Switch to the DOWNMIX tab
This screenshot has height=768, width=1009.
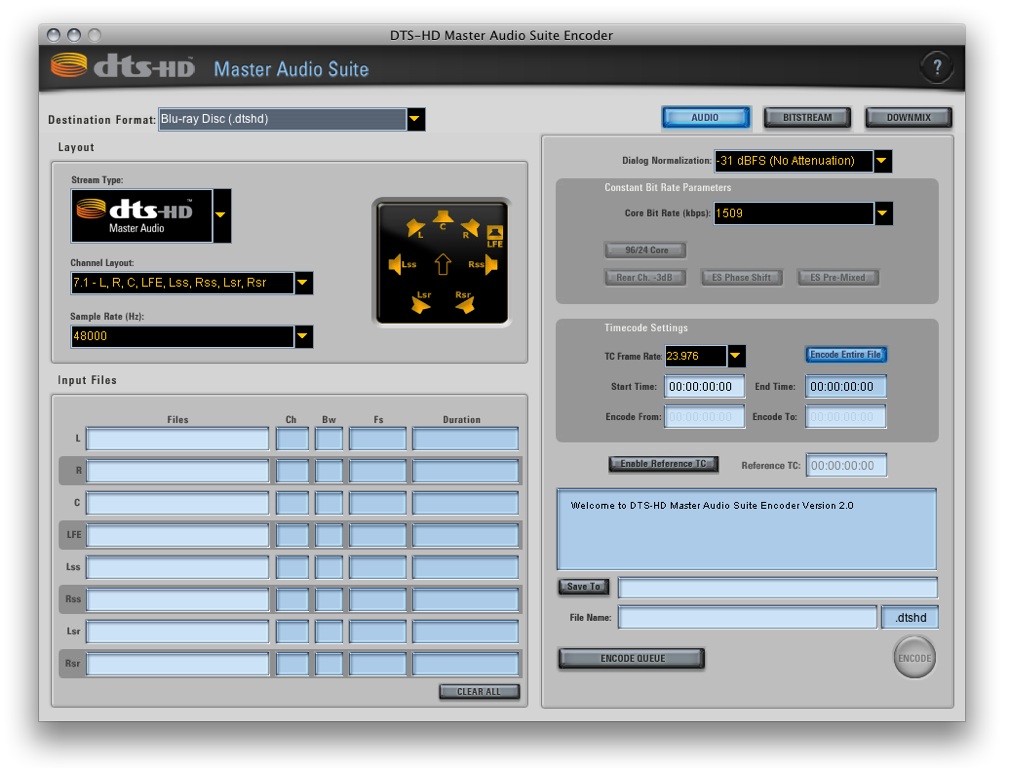[908, 117]
